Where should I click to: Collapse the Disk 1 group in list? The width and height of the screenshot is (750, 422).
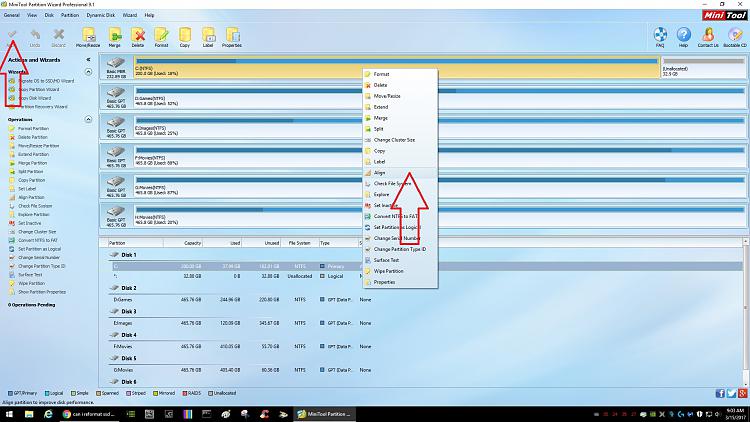(x=114, y=255)
